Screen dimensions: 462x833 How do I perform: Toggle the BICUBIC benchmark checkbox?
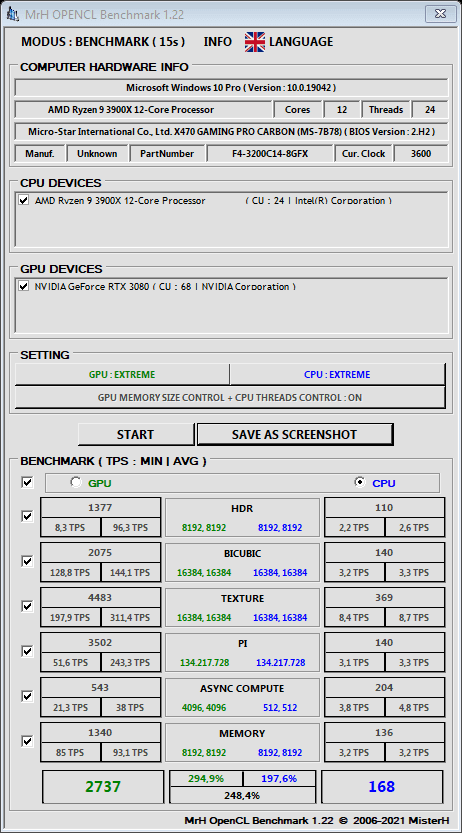pyautogui.click(x=27, y=561)
